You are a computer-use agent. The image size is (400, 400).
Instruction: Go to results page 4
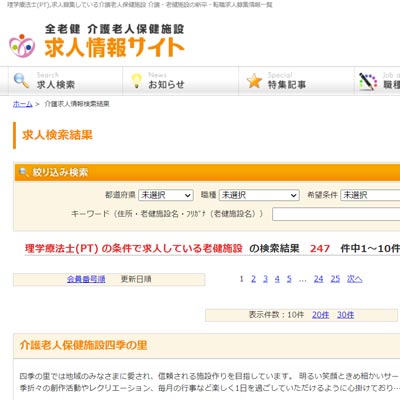coord(277,279)
